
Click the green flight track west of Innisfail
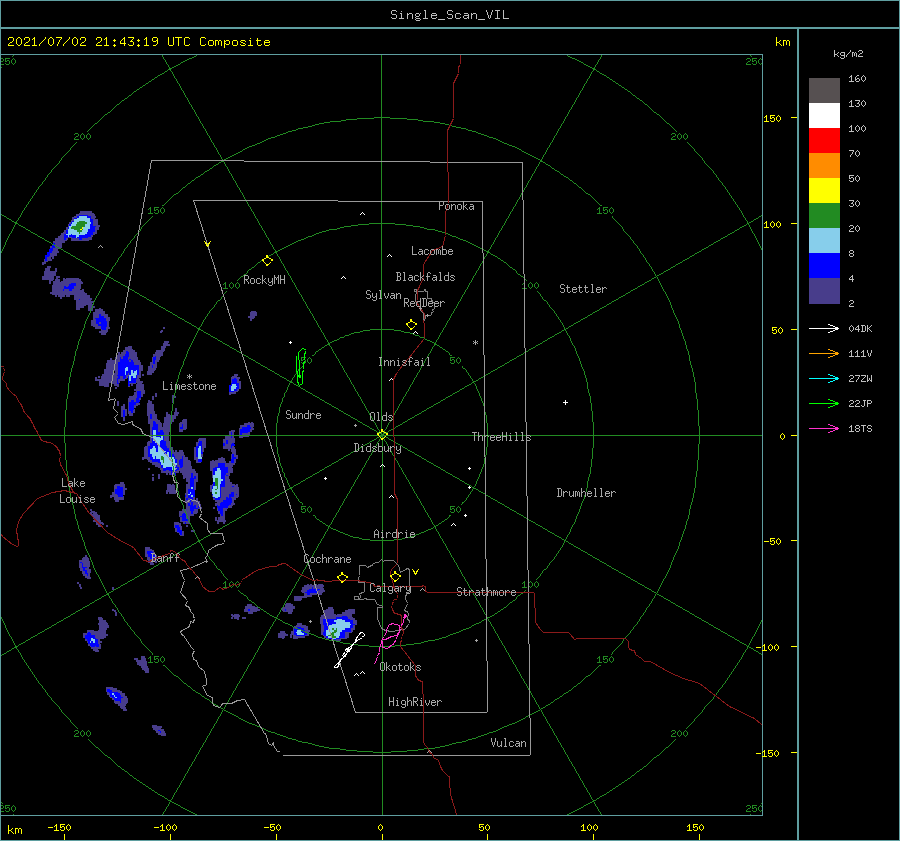click(300, 366)
